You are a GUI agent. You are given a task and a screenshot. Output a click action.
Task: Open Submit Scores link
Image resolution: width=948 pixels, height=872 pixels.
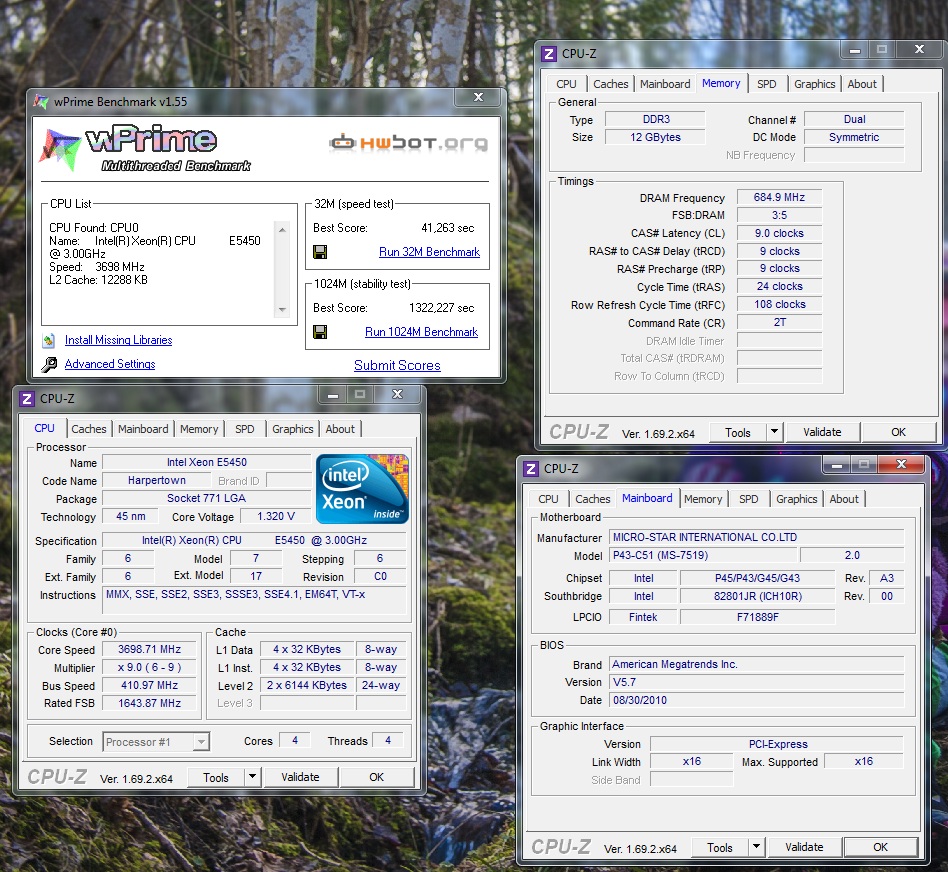coord(397,365)
